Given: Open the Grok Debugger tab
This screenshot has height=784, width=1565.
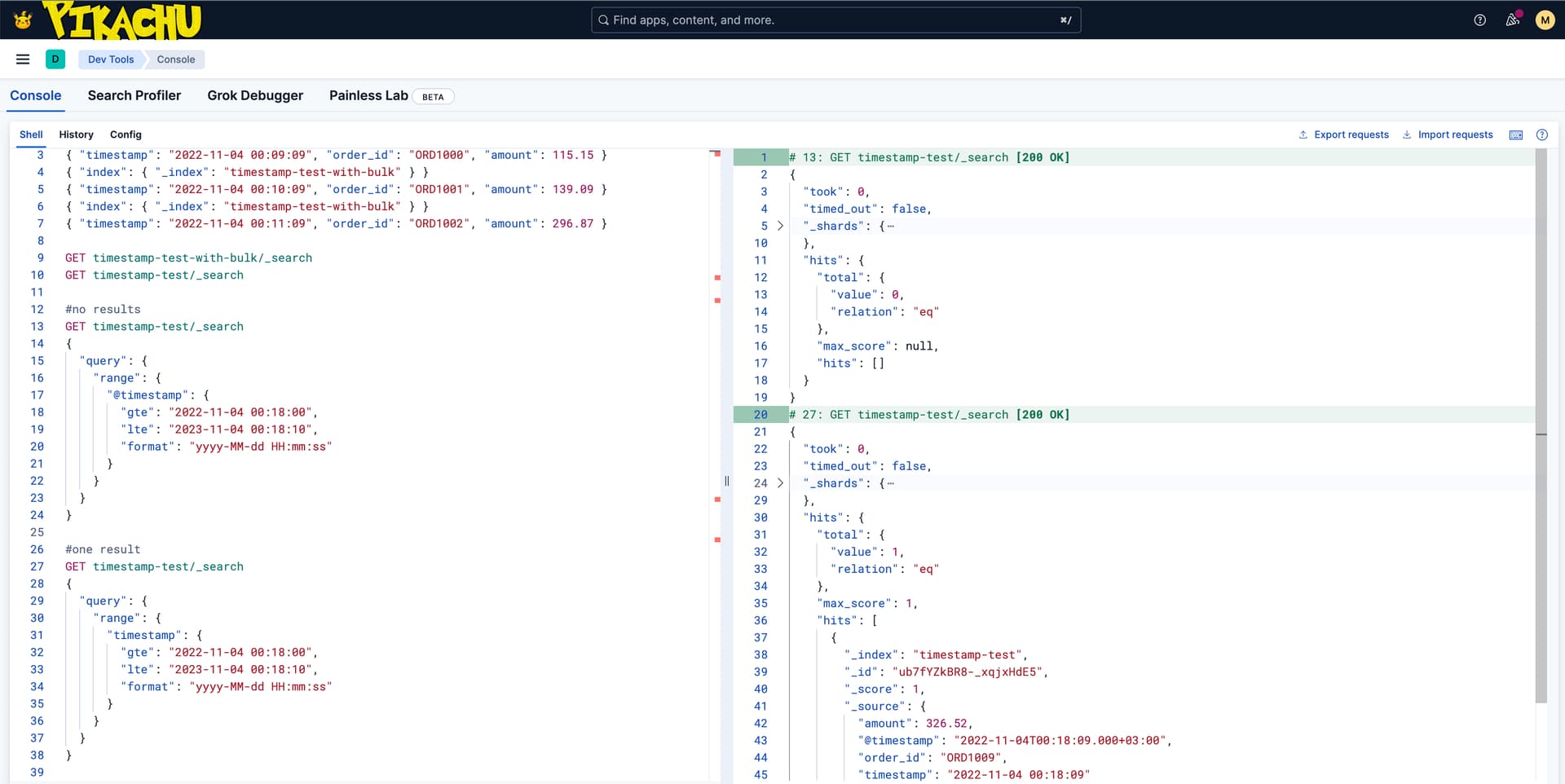Looking at the screenshot, I should [x=255, y=96].
